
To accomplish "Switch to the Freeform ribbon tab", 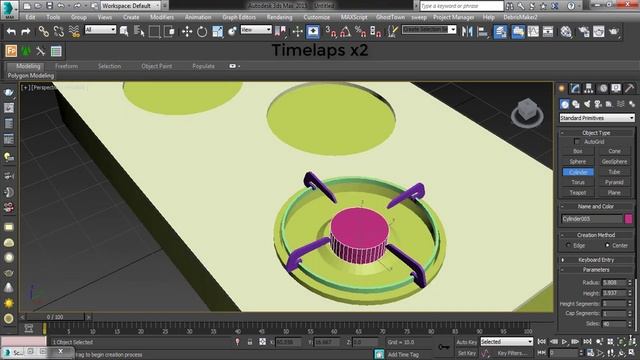I will tap(67, 66).
